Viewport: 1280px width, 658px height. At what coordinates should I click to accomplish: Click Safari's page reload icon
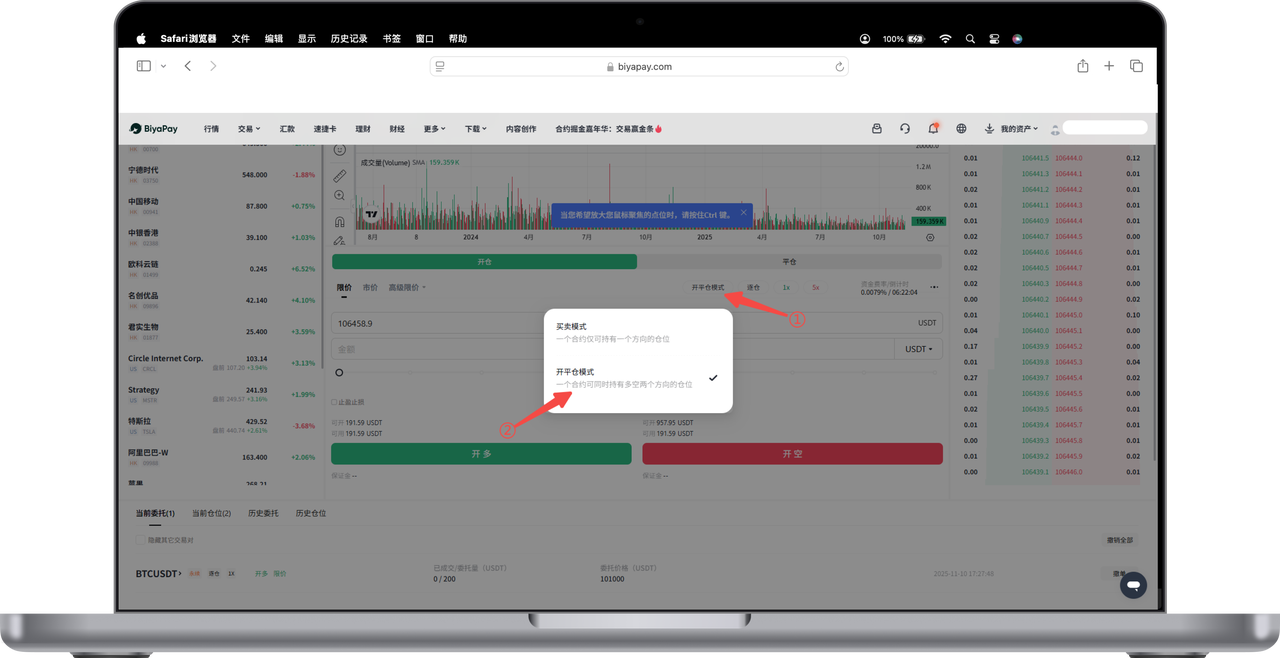pos(839,67)
